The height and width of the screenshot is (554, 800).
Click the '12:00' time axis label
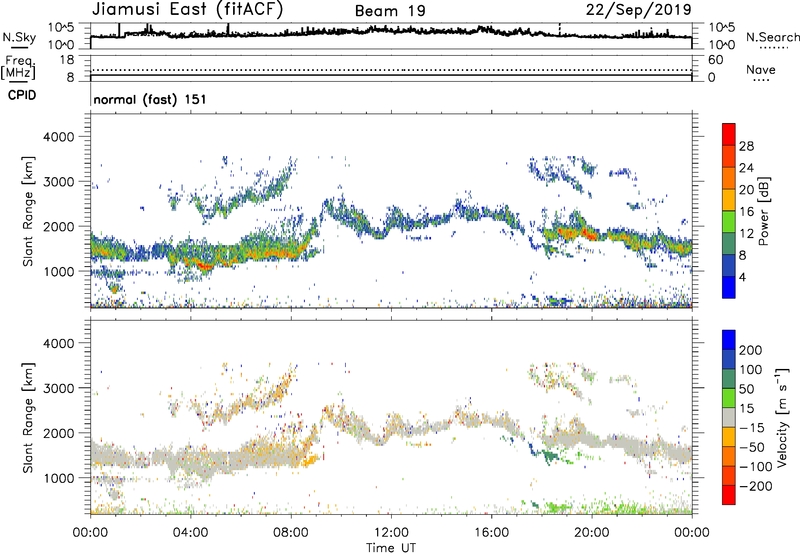391,533
